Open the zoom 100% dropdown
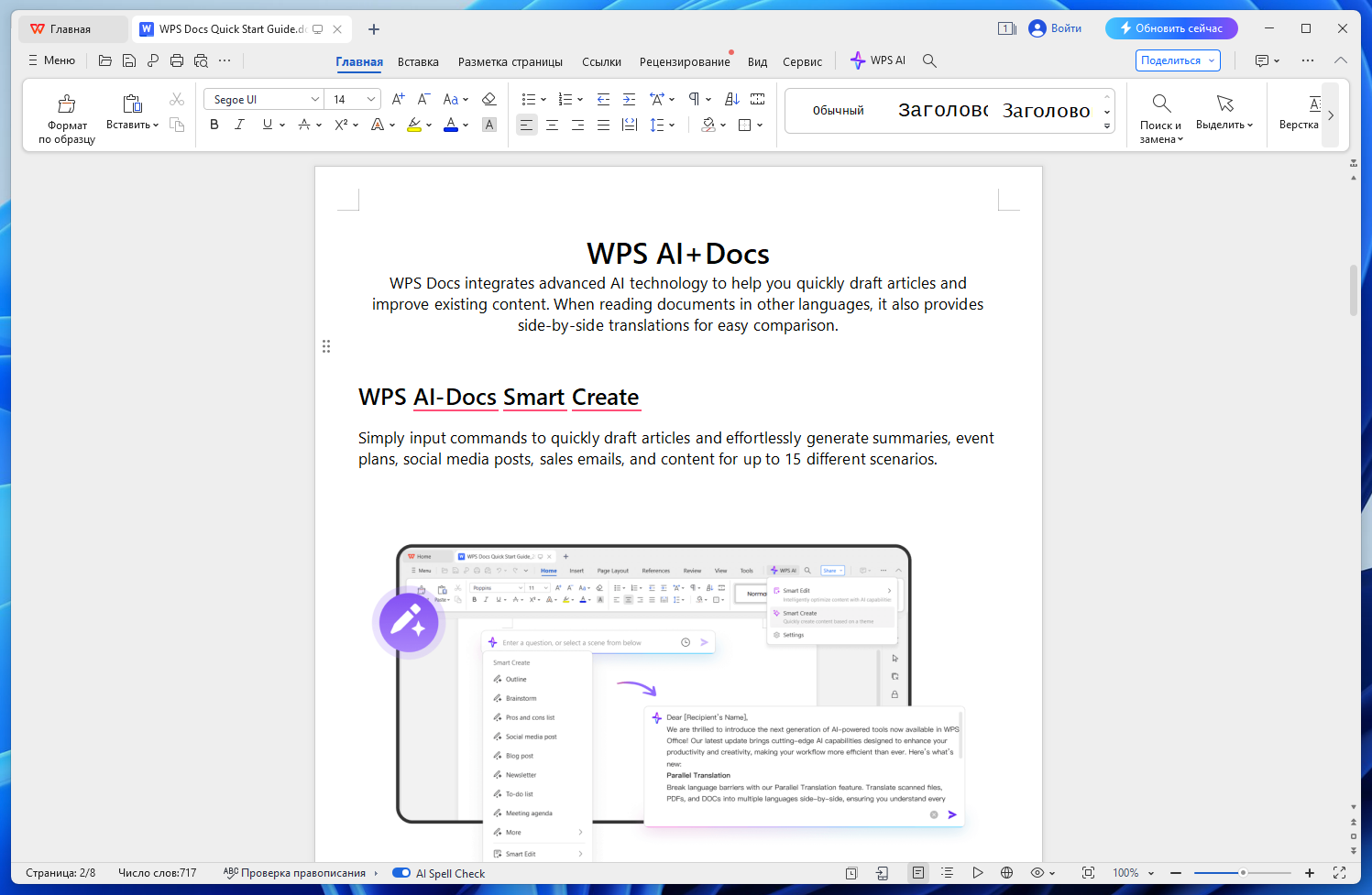Screen dimensions: 1372x895 point(1151,873)
